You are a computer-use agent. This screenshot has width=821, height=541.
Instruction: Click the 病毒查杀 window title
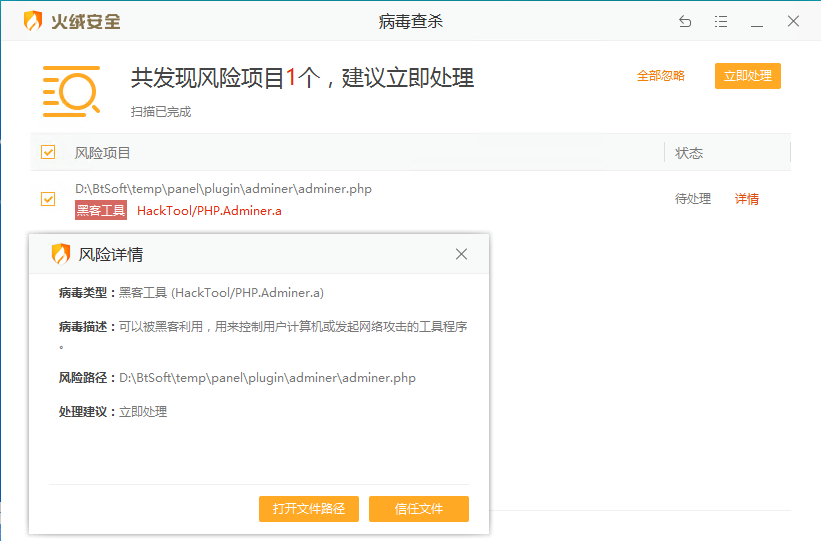pos(410,21)
